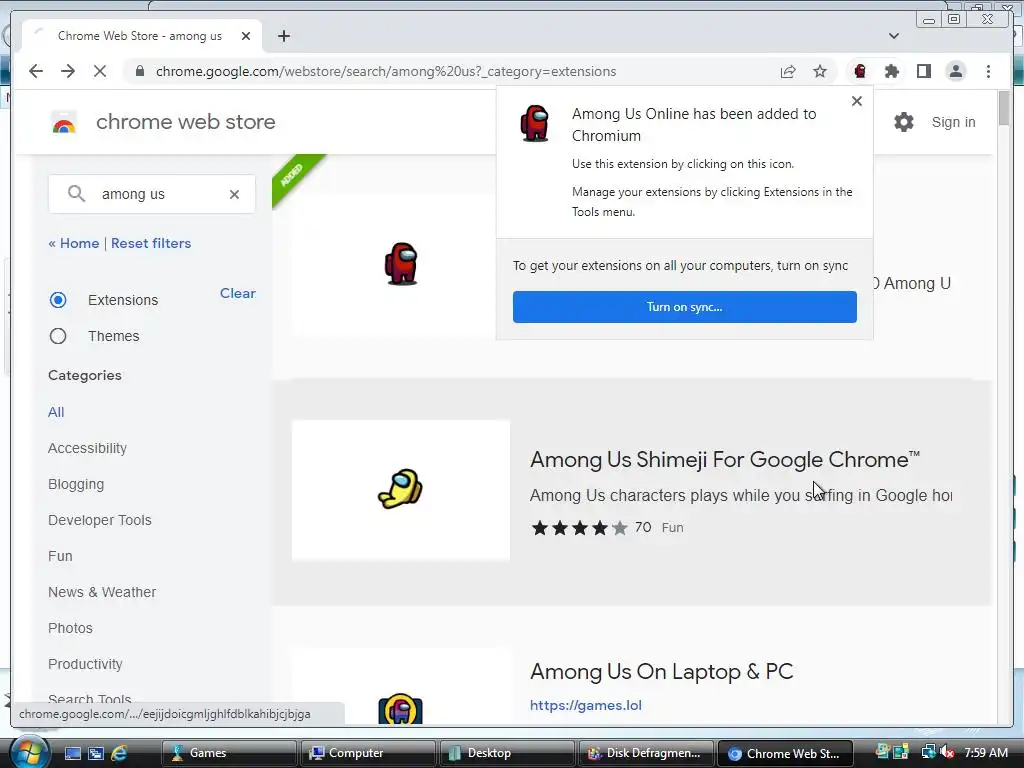Switch to Desktop taskbar window

[x=507, y=753]
